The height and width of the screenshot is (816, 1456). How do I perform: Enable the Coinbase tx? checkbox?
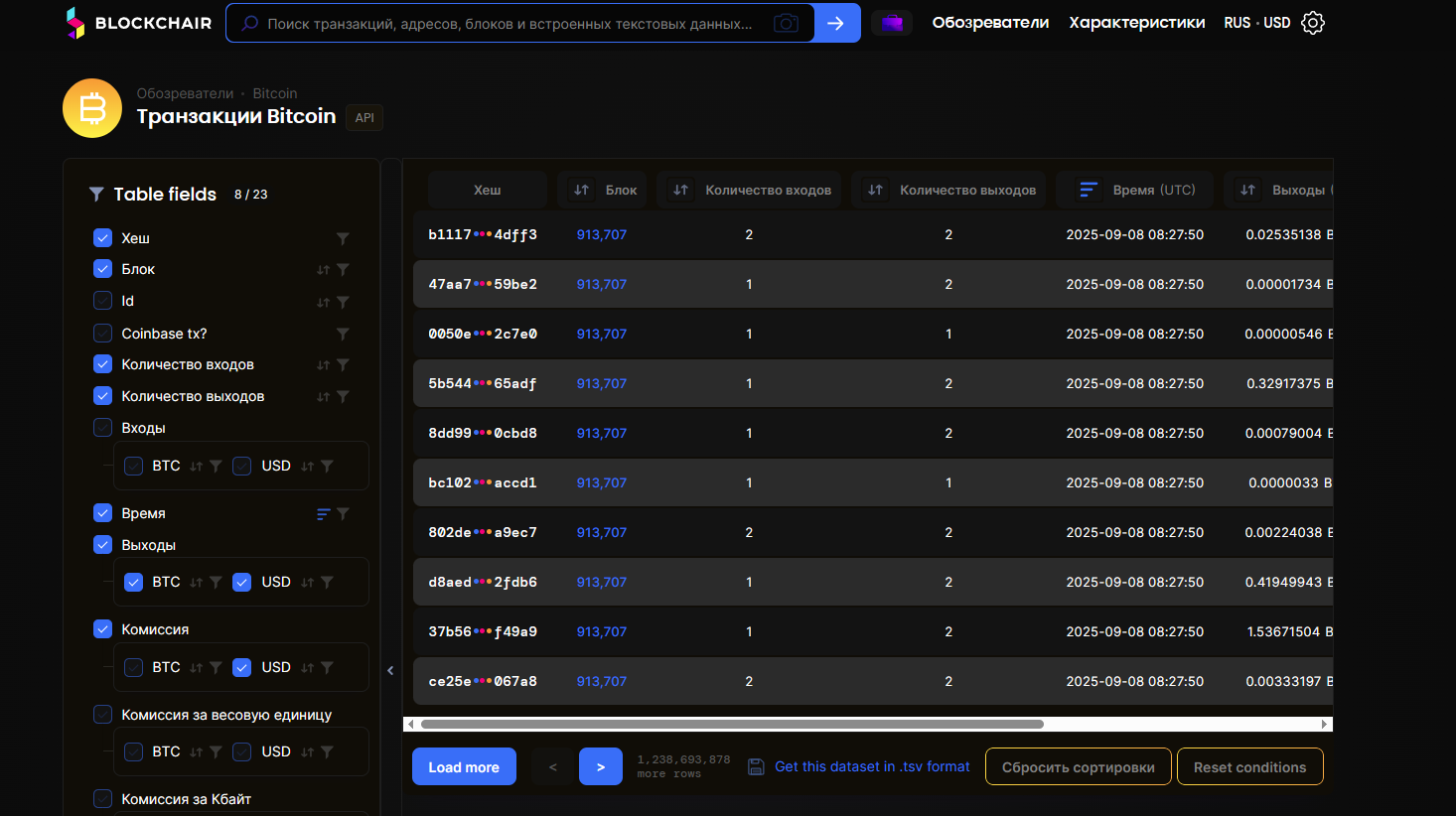[103, 334]
